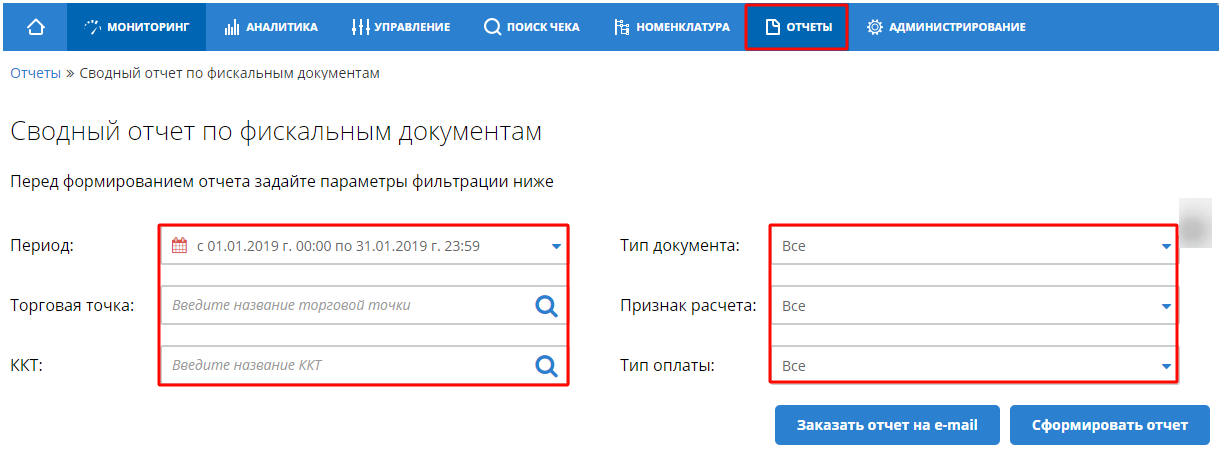Image resolution: width=1219 pixels, height=451 pixels.
Task: Select the period text 01.01.2019 to 31.01.2019
Action: click(338, 246)
